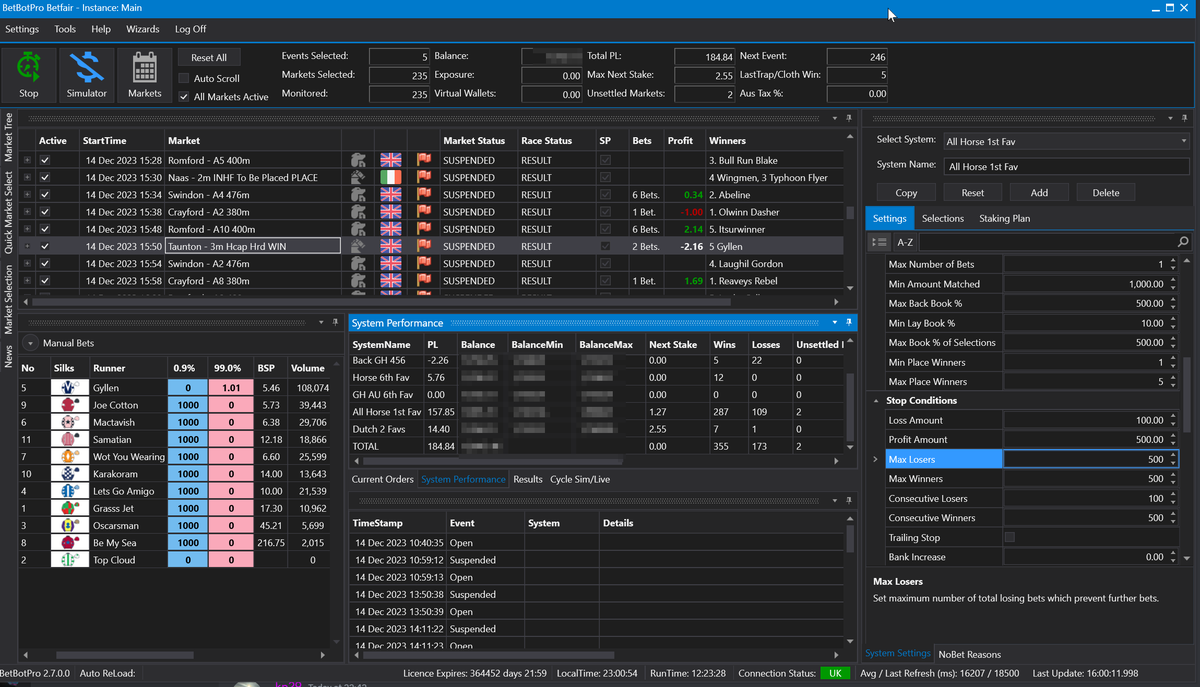Screen dimensions: 1200x687
Task: Toggle SP checkbox on Swindon A4 476m row
Action: coord(605,195)
